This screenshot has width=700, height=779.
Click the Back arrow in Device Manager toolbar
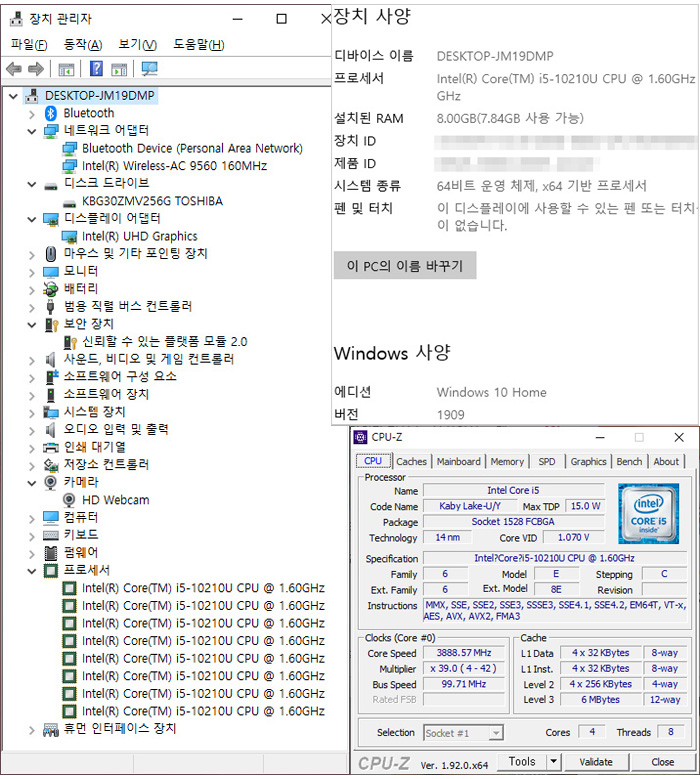[x=14, y=69]
